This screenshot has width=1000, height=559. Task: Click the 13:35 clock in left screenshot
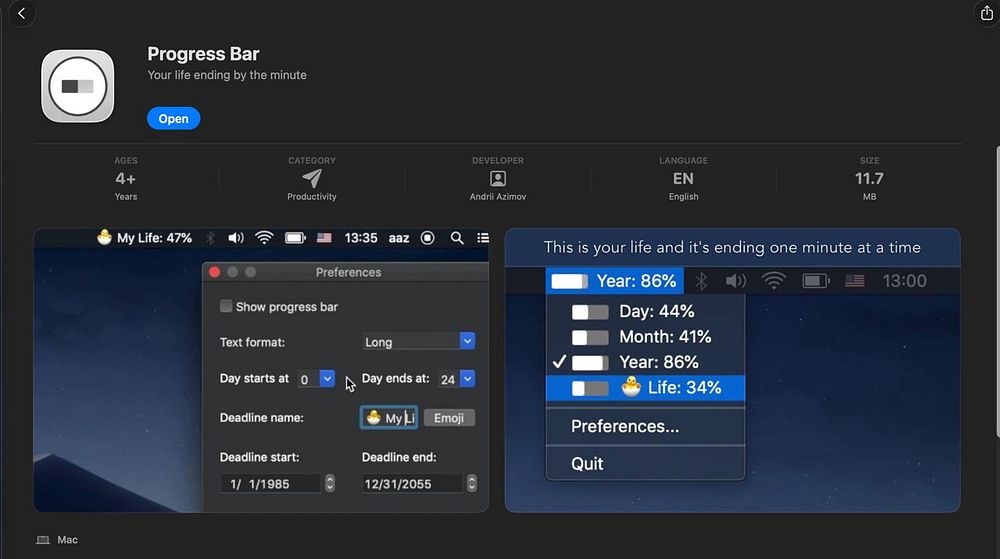pos(361,238)
